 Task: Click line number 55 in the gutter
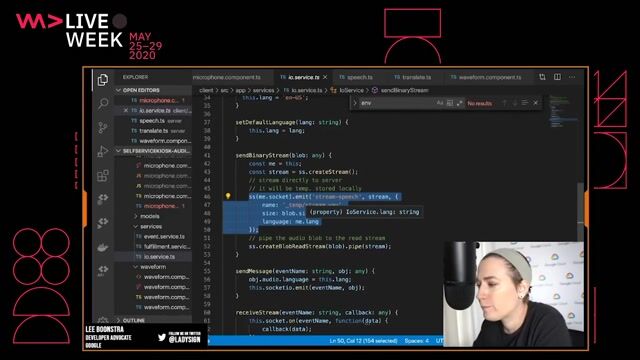coord(207,271)
